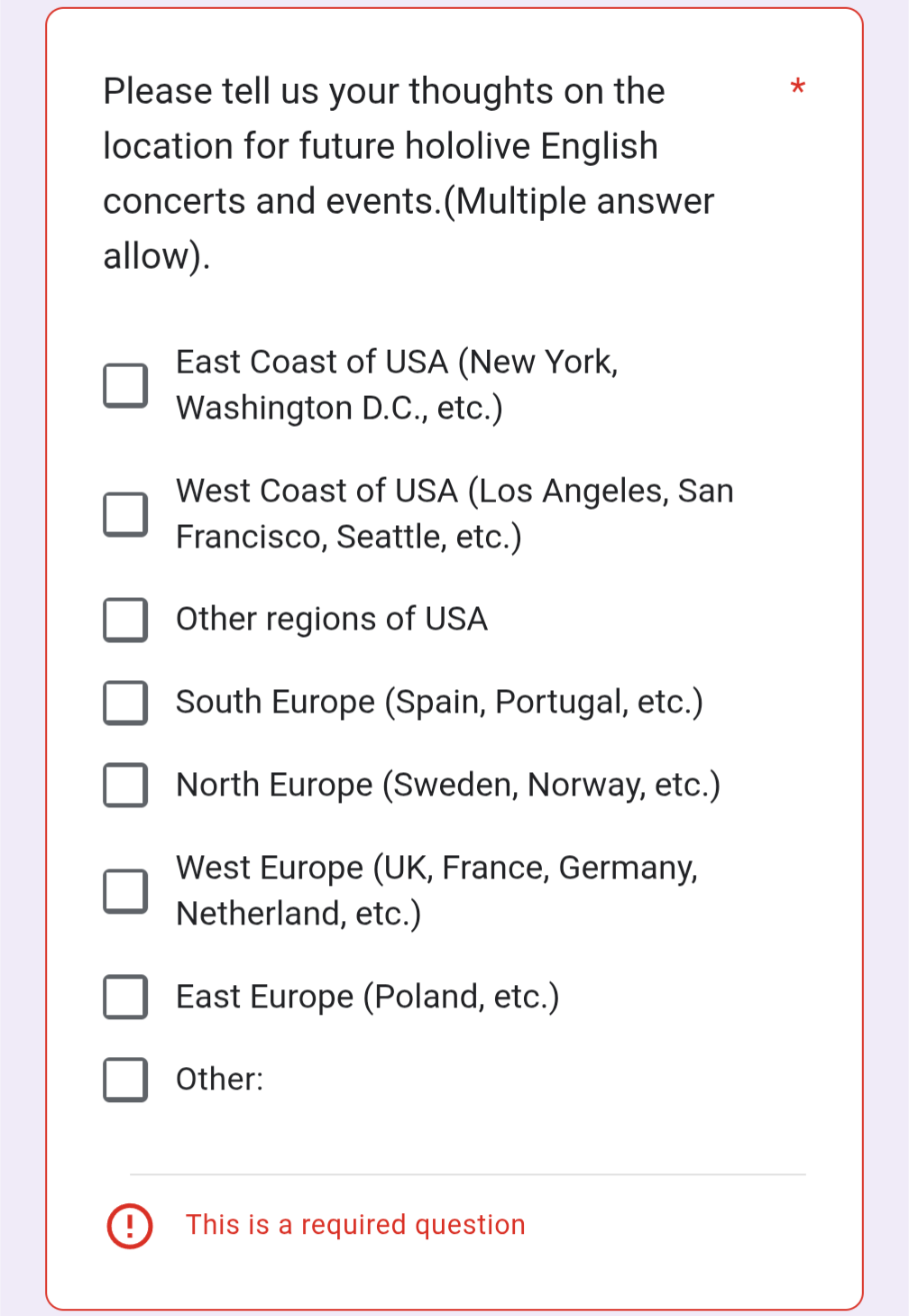The width and height of the screenshot is (909, 1316).
Task: Tick the East Coast of USA checkbox
Action: click(x=125, y=385)
